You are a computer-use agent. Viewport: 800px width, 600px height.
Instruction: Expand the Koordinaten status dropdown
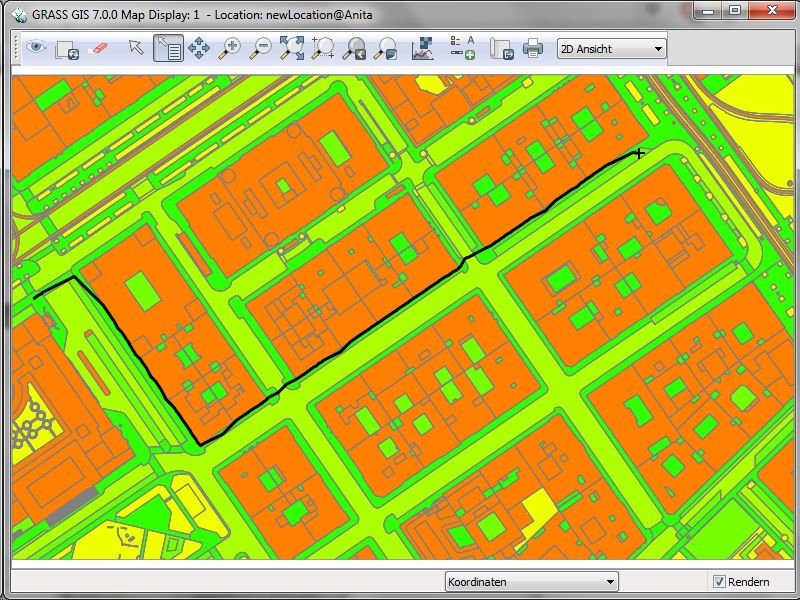click(531, 582)
